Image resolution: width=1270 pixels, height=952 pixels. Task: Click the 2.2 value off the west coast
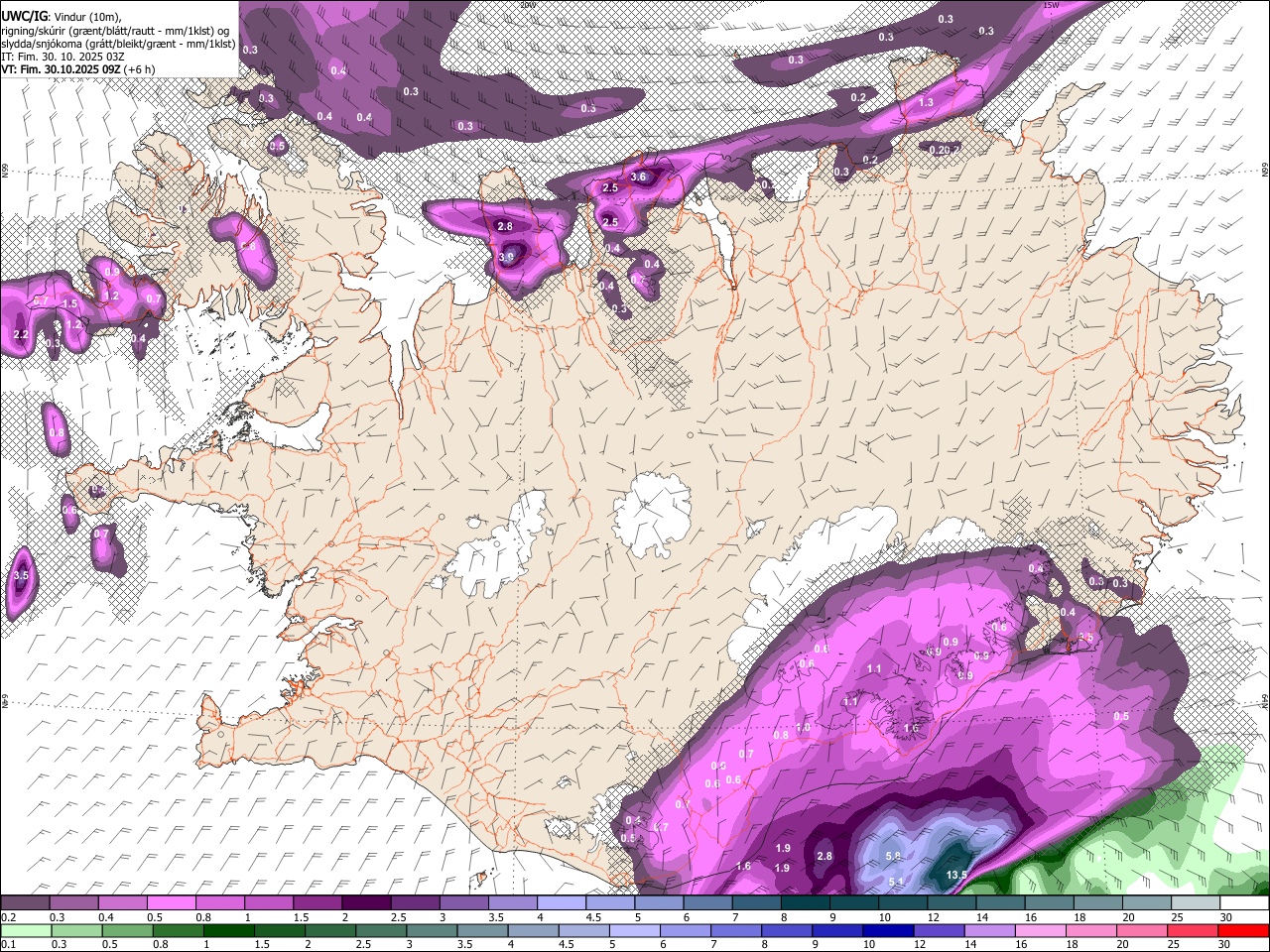(x=21, y=335)
